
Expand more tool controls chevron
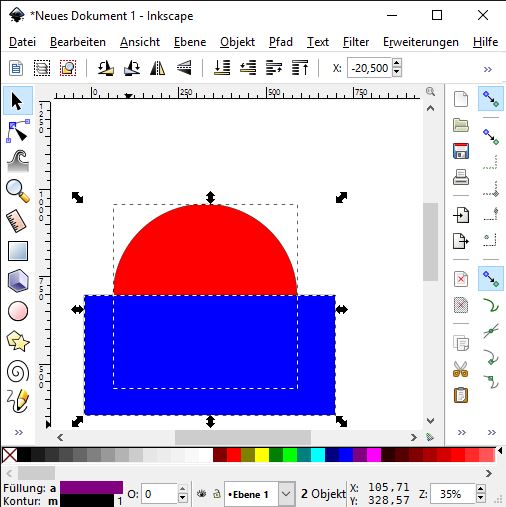[488, 69]
